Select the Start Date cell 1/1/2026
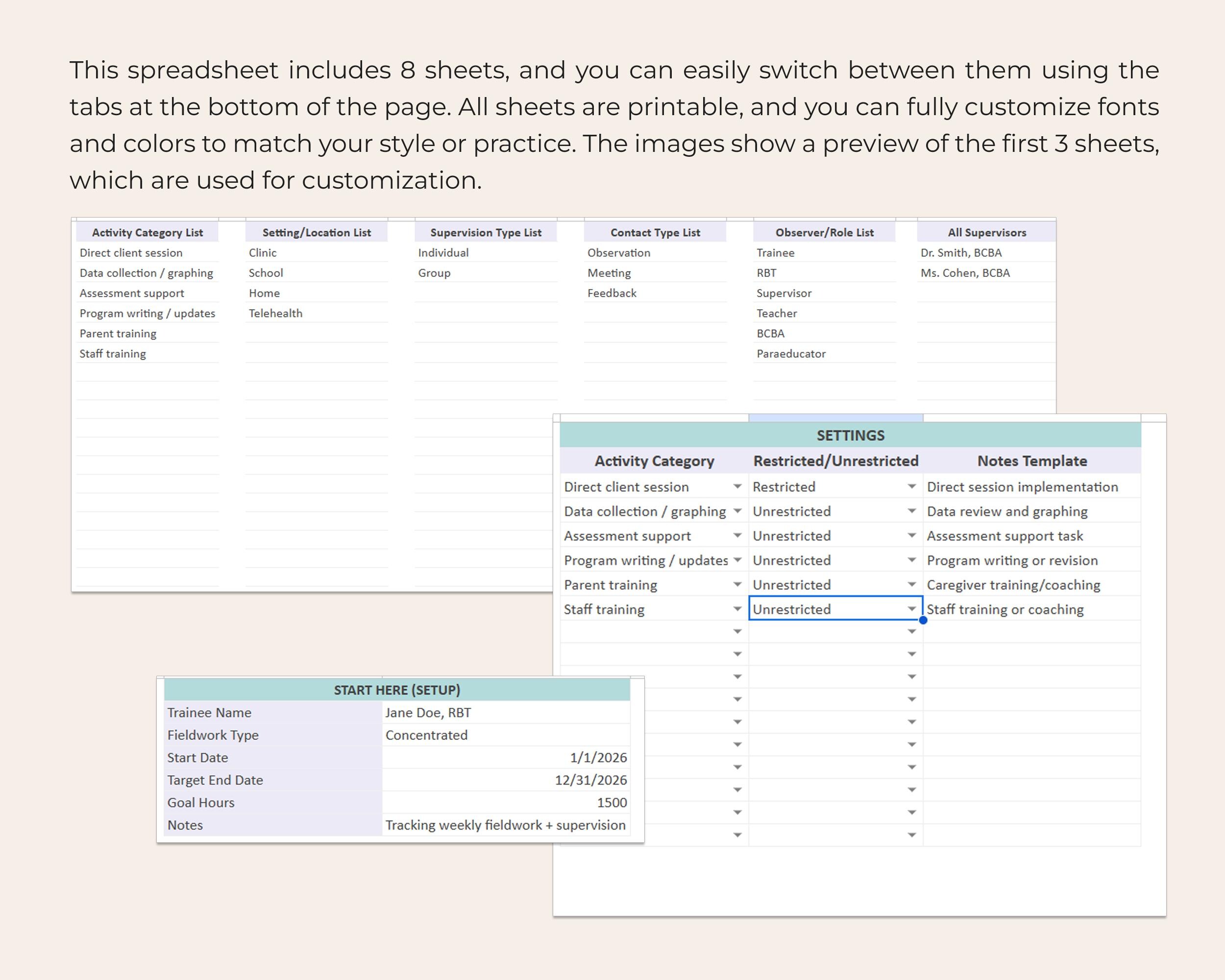This screenshot has width=1225, height=980. point(506,758)
